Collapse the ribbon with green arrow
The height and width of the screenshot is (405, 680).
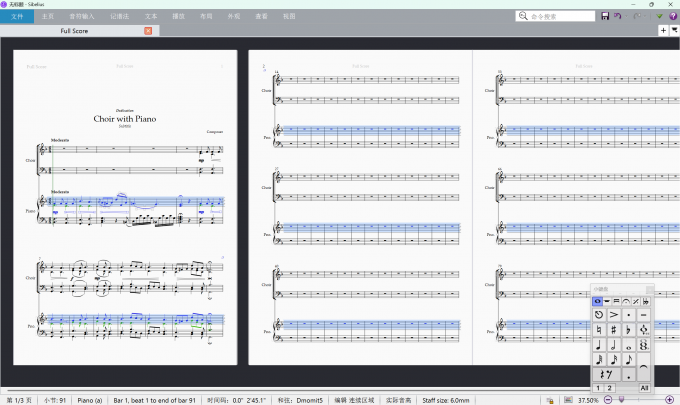point(659,16)
